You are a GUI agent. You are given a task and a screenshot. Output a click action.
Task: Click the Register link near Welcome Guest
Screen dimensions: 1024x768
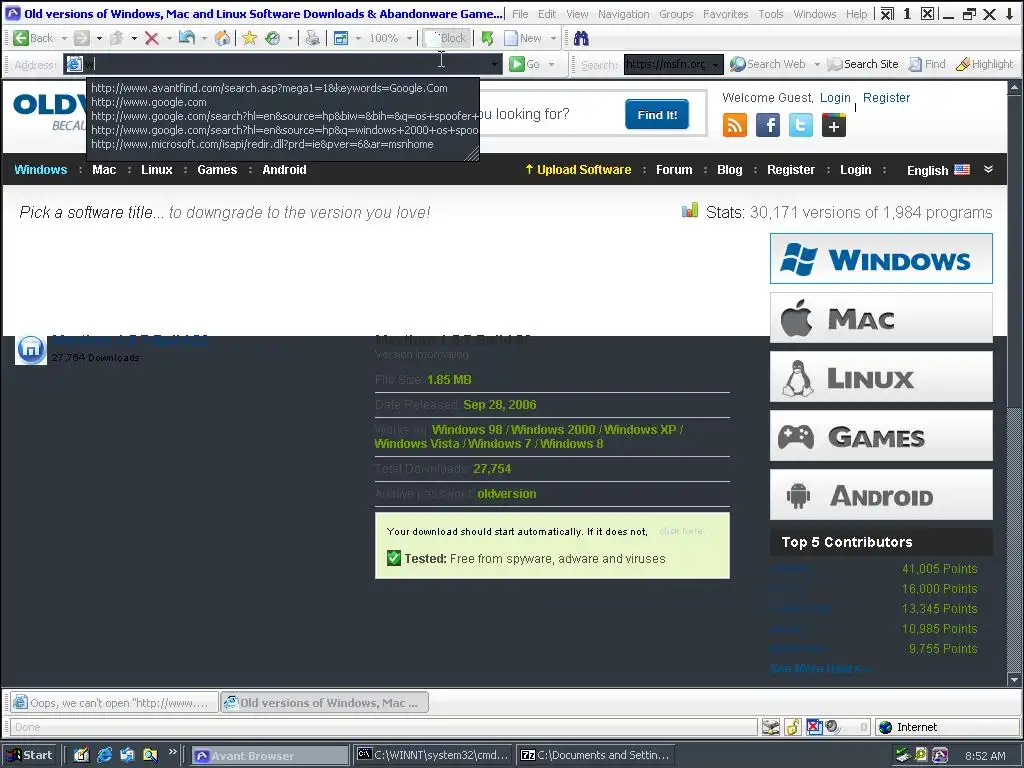886,97
